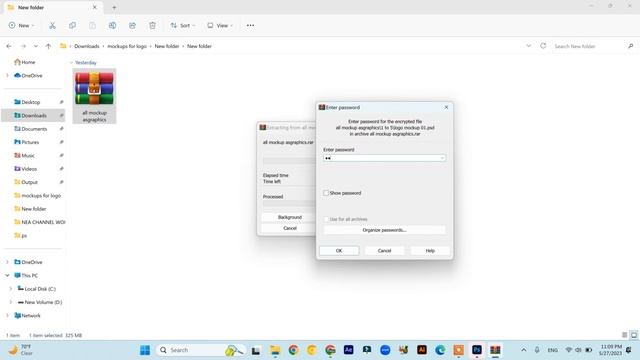Image resolution: width=640 pixels, height=360 pixels.
Task: Open the clock and date flyout
Action: pos(611,350)
